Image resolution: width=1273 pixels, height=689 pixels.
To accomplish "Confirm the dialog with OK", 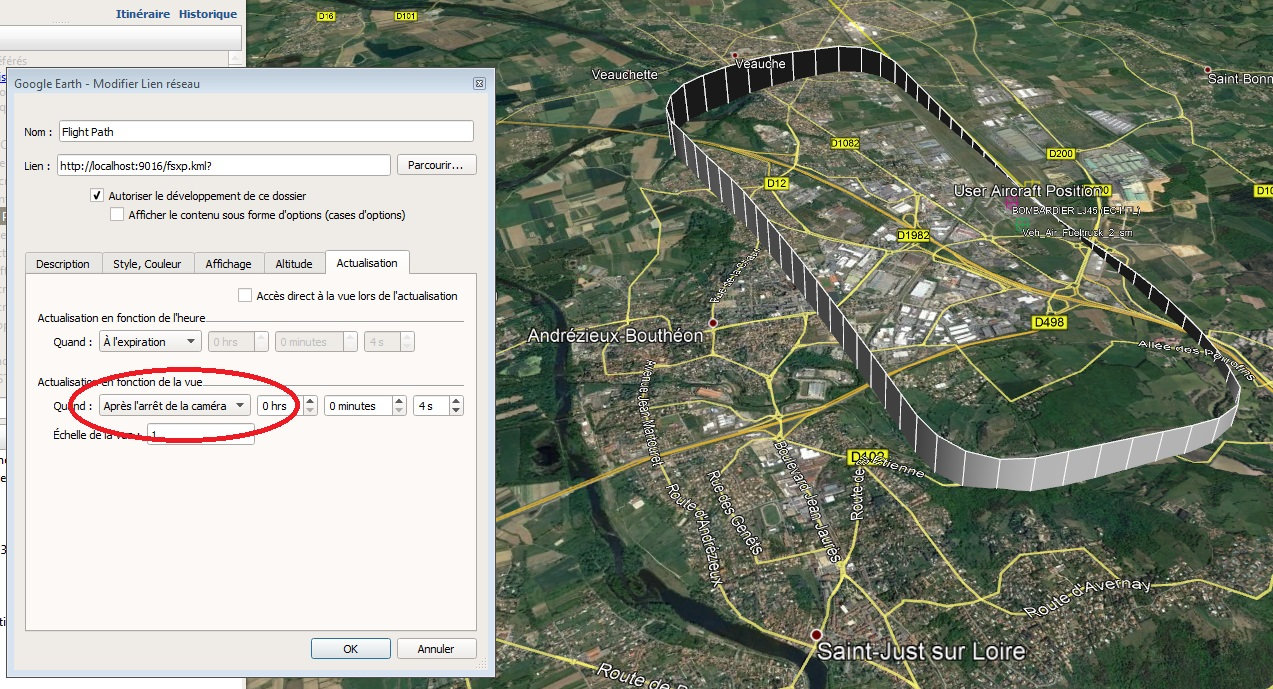I will click(350, 648).
